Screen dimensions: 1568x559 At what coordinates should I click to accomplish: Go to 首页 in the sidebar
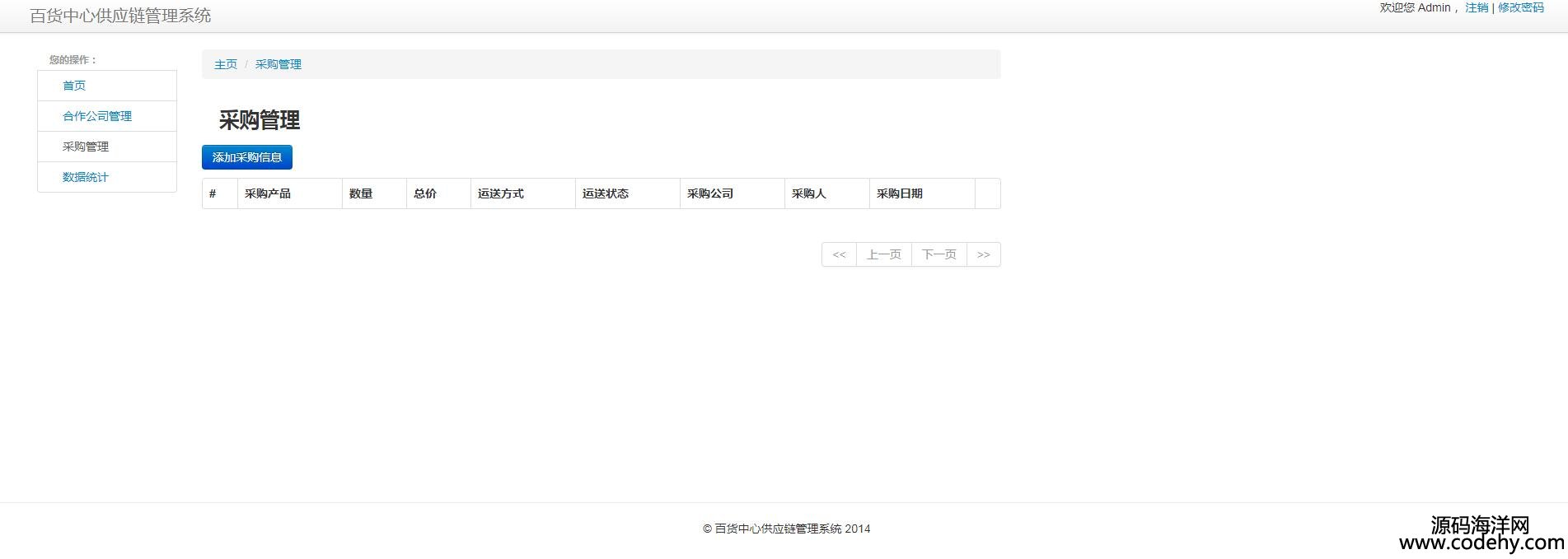pos(74,86)
